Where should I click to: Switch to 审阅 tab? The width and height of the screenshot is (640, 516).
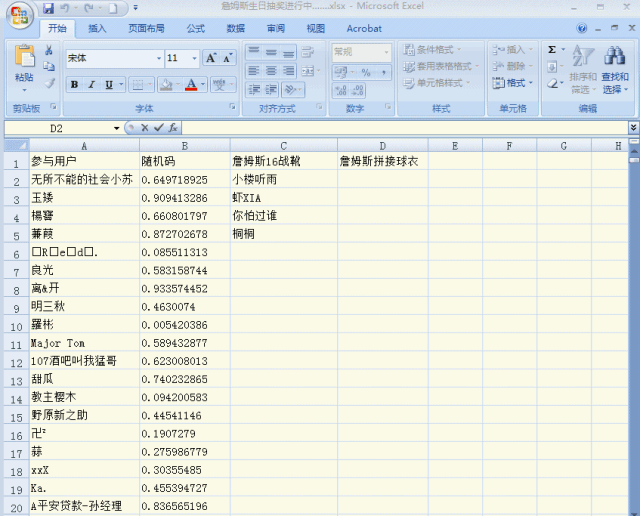pos(276,28)
